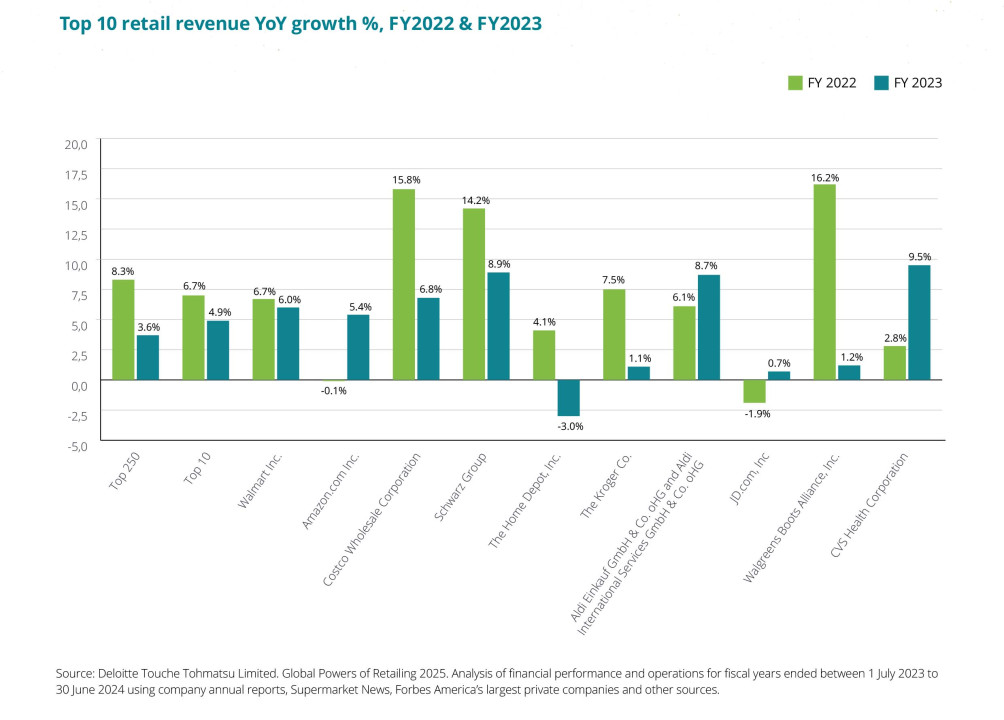Viewport: 1004px width, 720px height.
Task: Click the 6.0% data label
Action: (x=289, y=300)
